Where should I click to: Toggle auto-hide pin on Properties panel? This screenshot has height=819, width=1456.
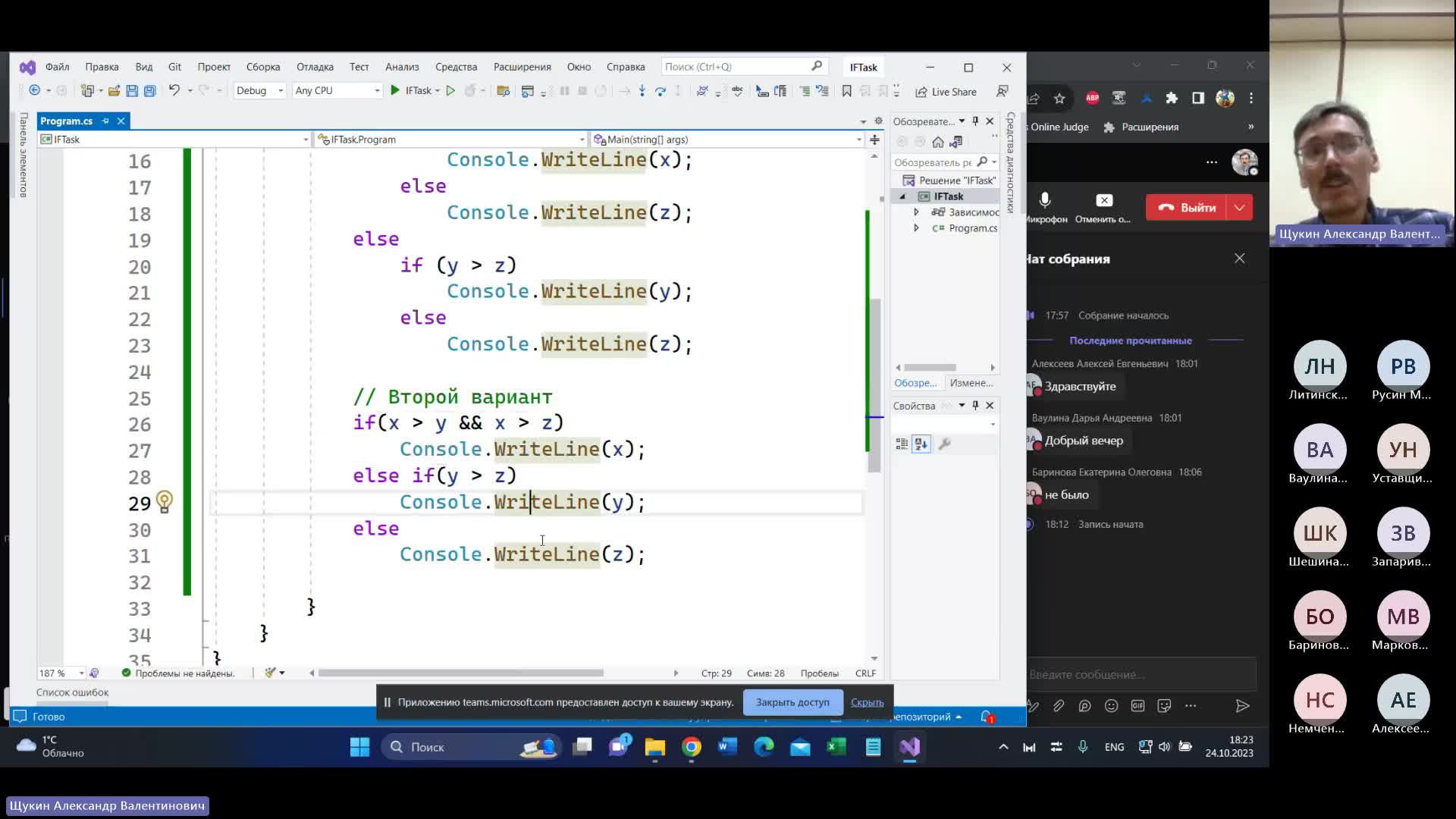[x=976, y=406]
